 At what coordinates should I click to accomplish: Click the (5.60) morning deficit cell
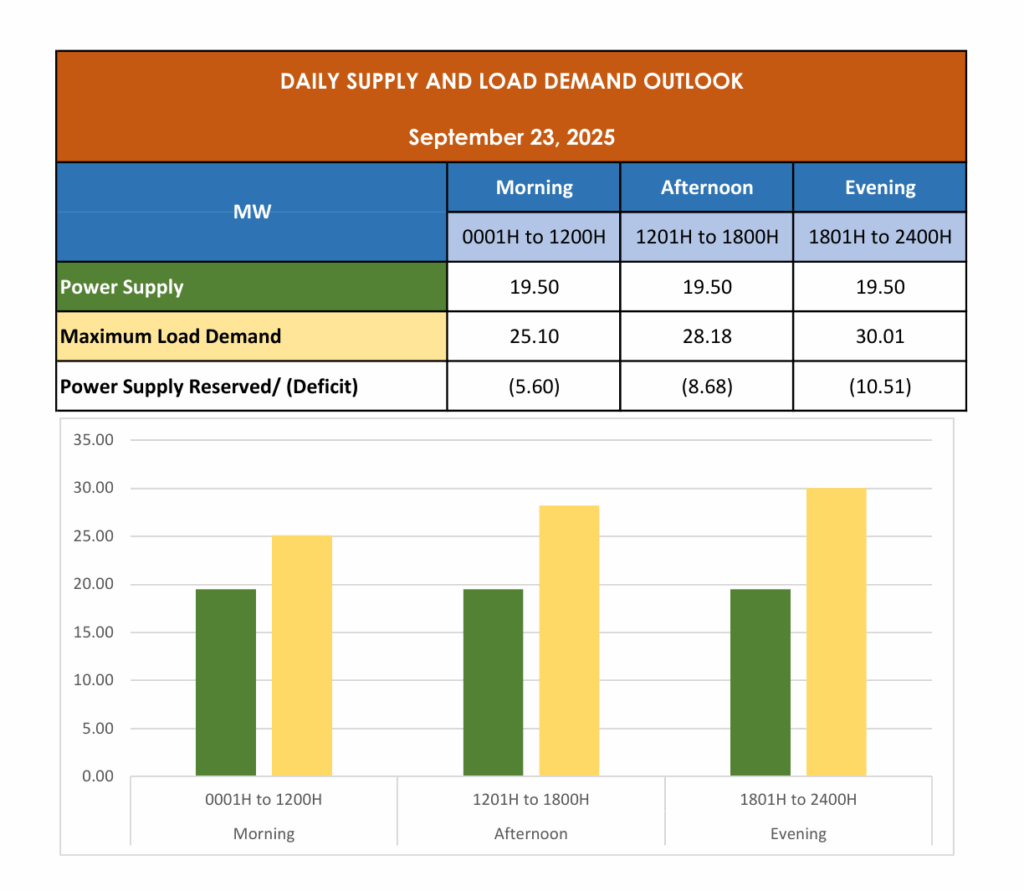click(533, 387)
